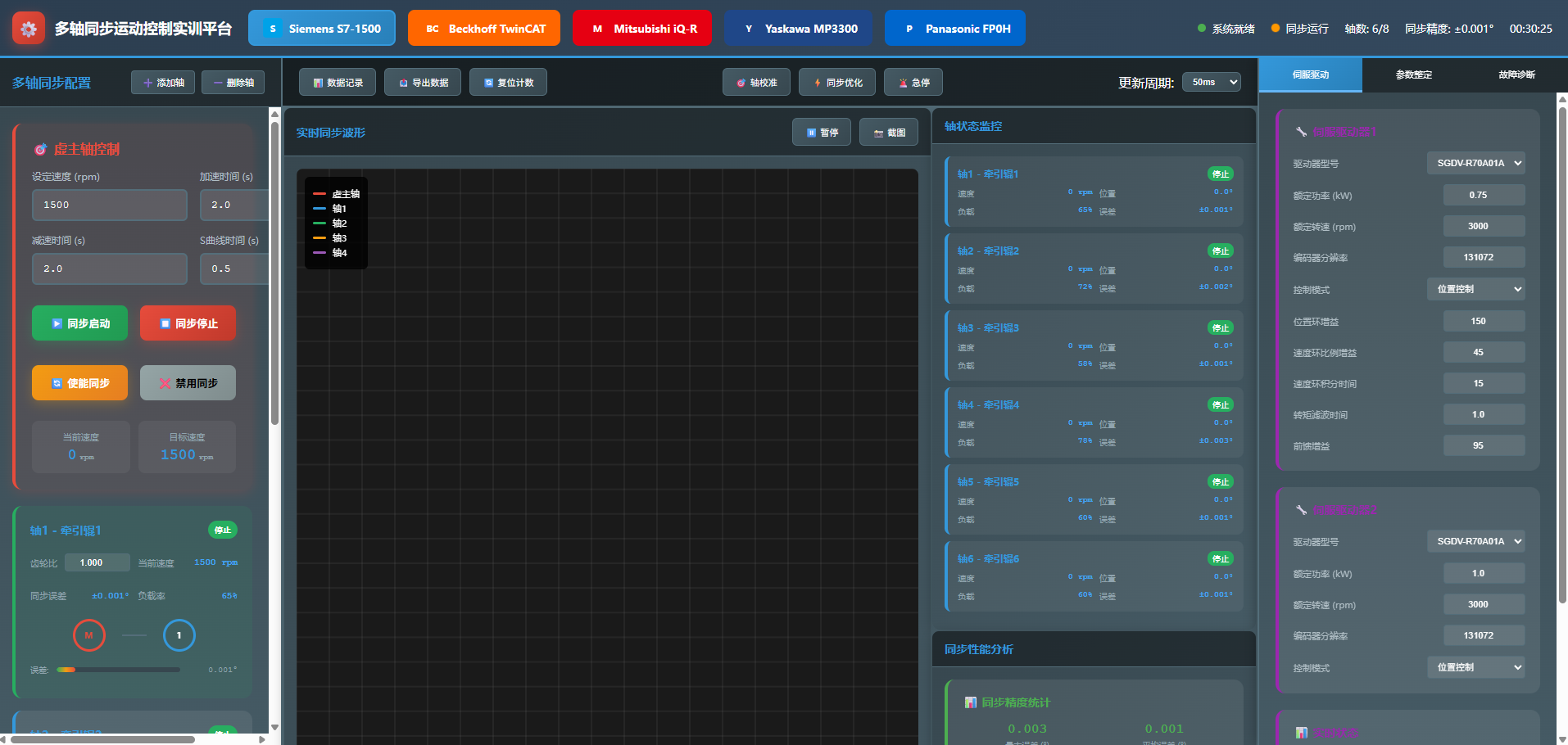Expand the first 驱动器型号 SGDV-R70A01A dropdown
1568x745 pixels.
pyautogui.click(x=1476, y=163)
